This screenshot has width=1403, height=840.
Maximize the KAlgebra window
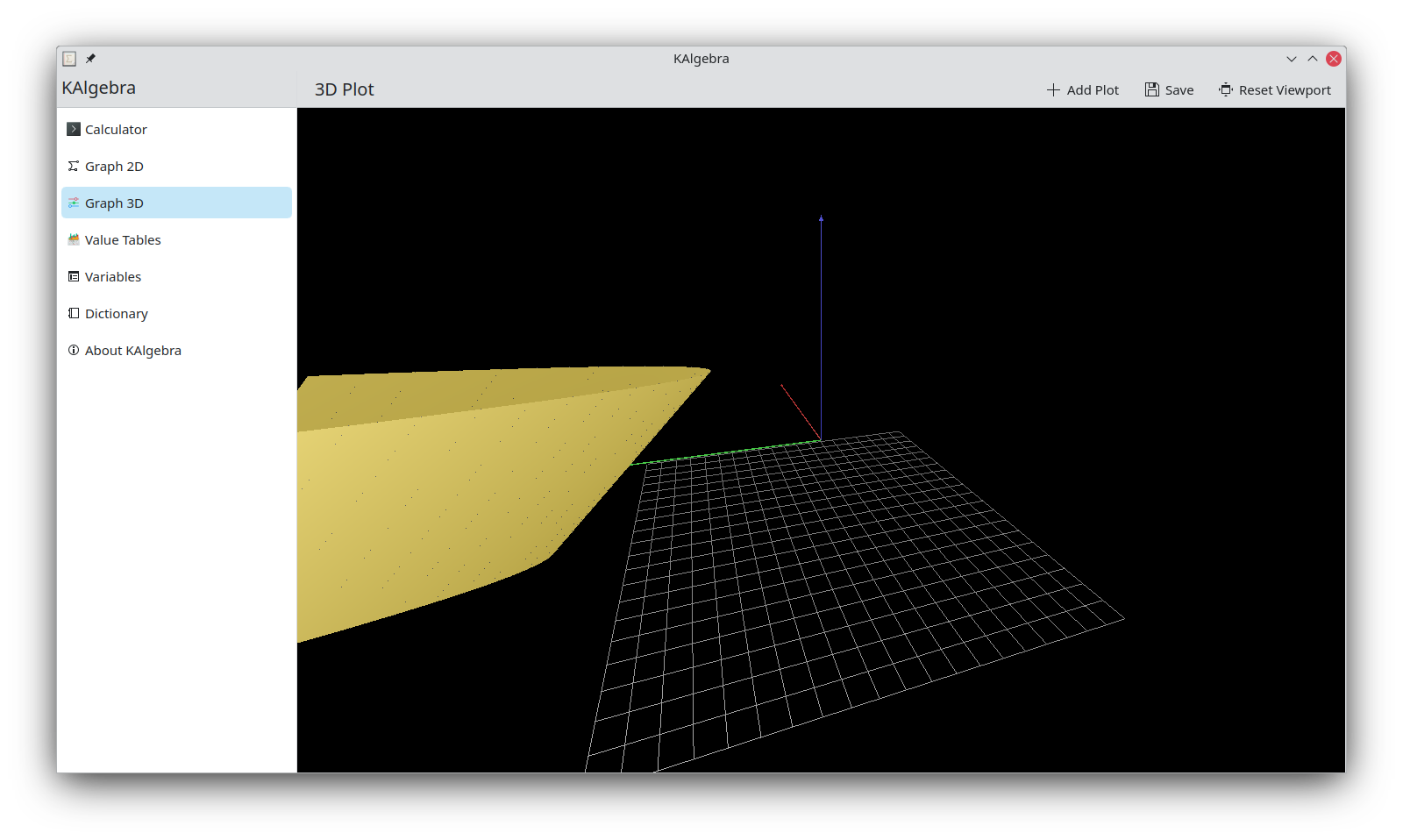tap(1313, 59)
